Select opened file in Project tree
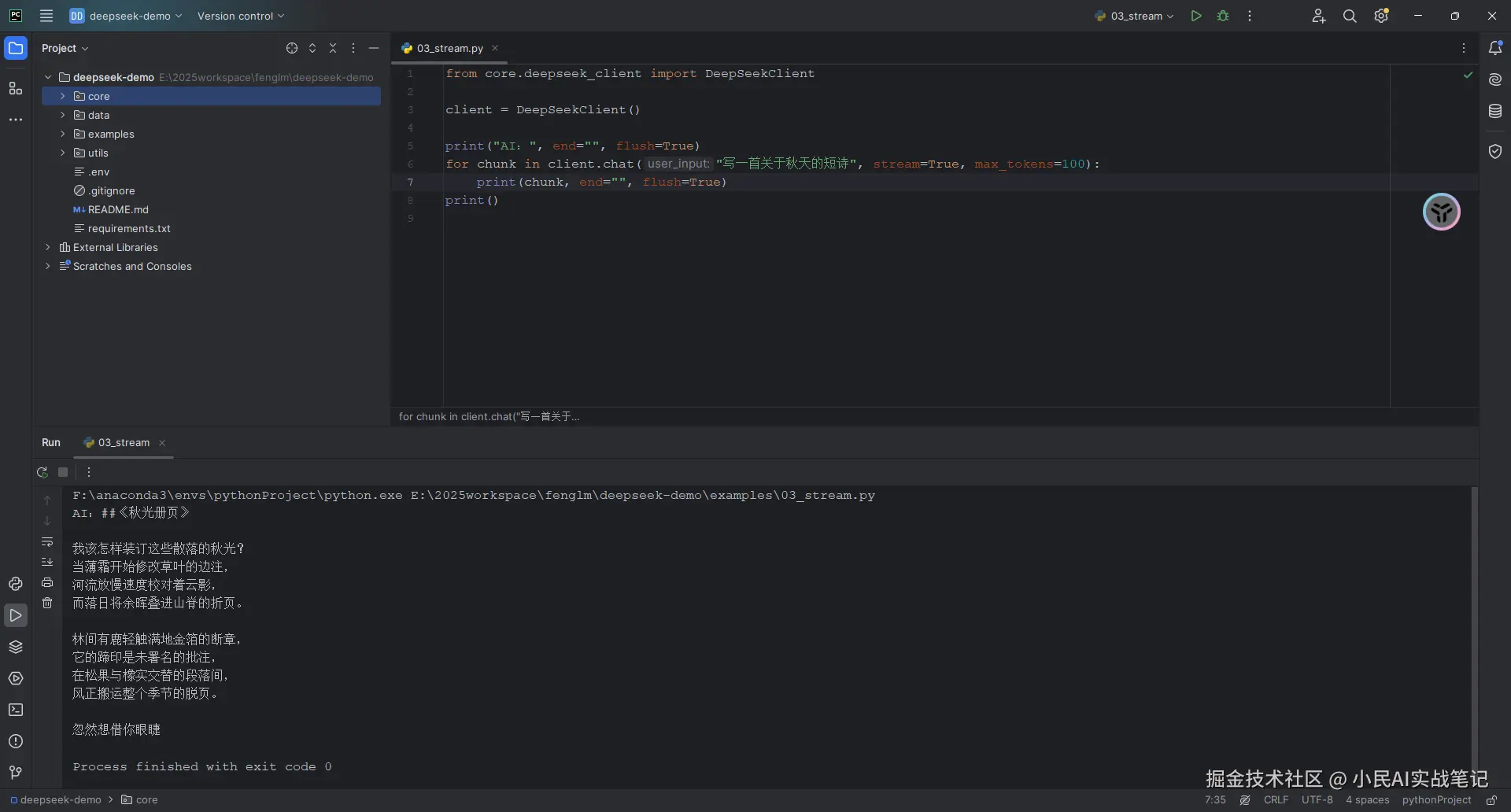The height and width of the screenshot is (812, 1511). 292,48
